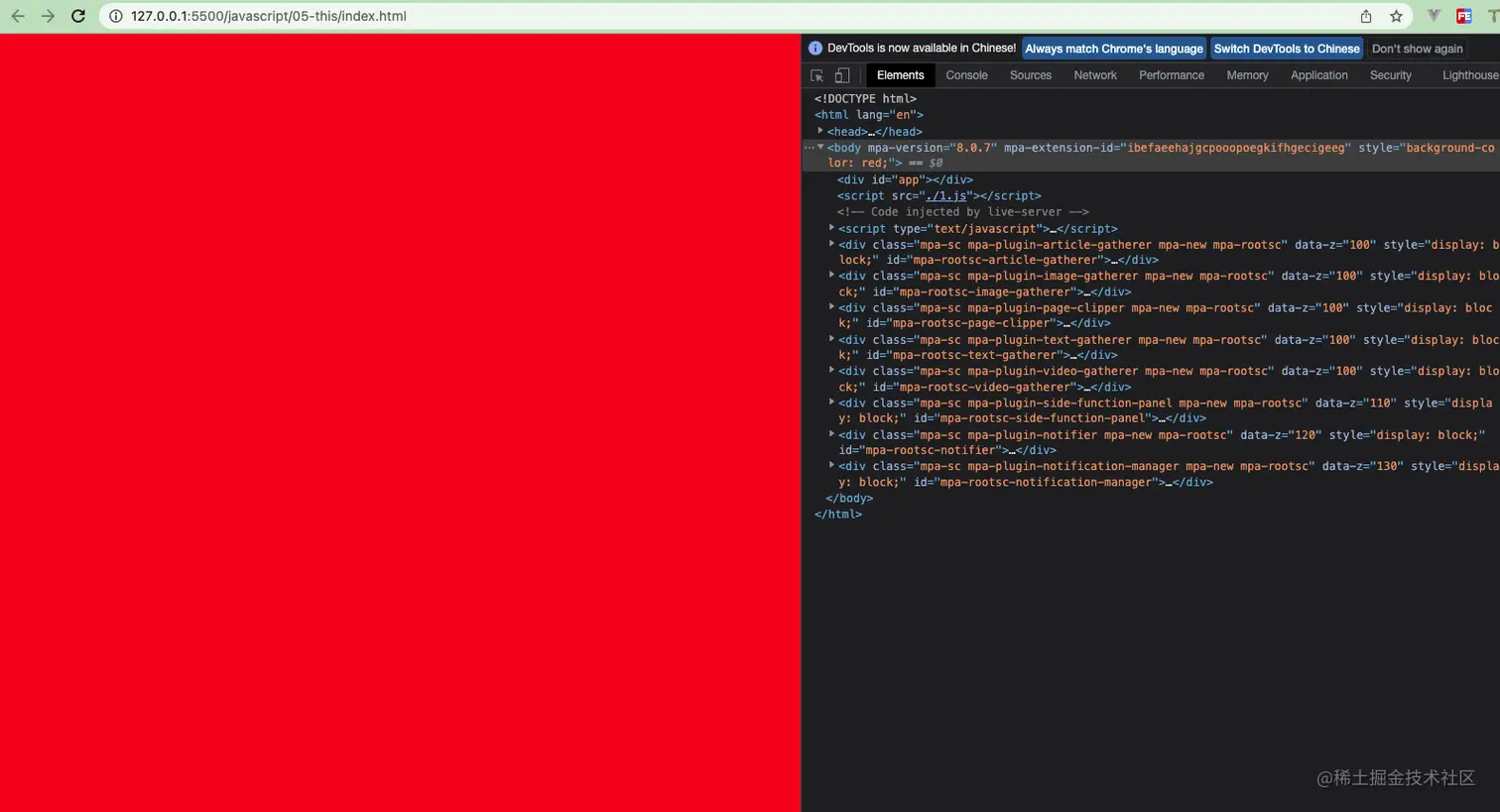Expand the mpa-rootsc-image-gatherer div
1500x812 pixels.
coord(831,276)
